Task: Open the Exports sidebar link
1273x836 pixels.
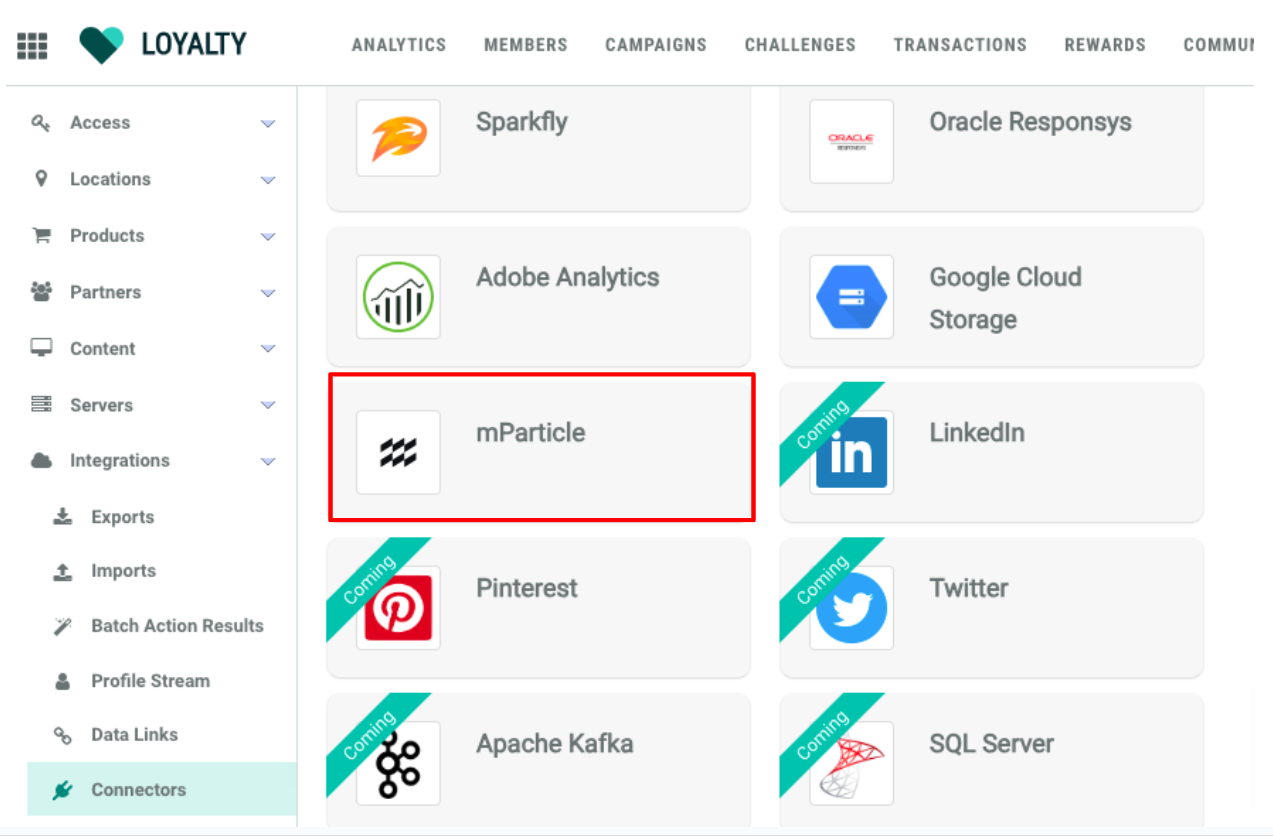Action: pyautogui.click(x=122, y=517)
